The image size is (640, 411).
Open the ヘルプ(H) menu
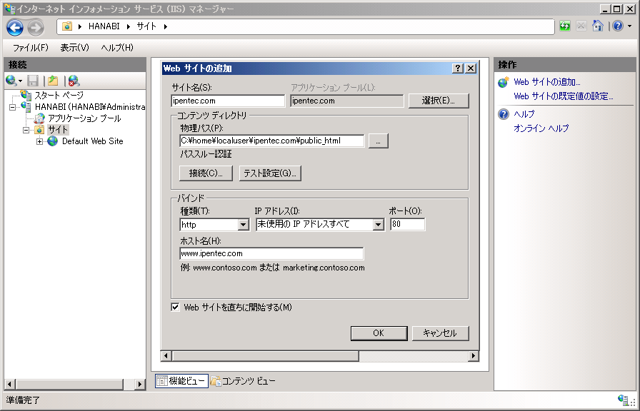pos(117,48)
